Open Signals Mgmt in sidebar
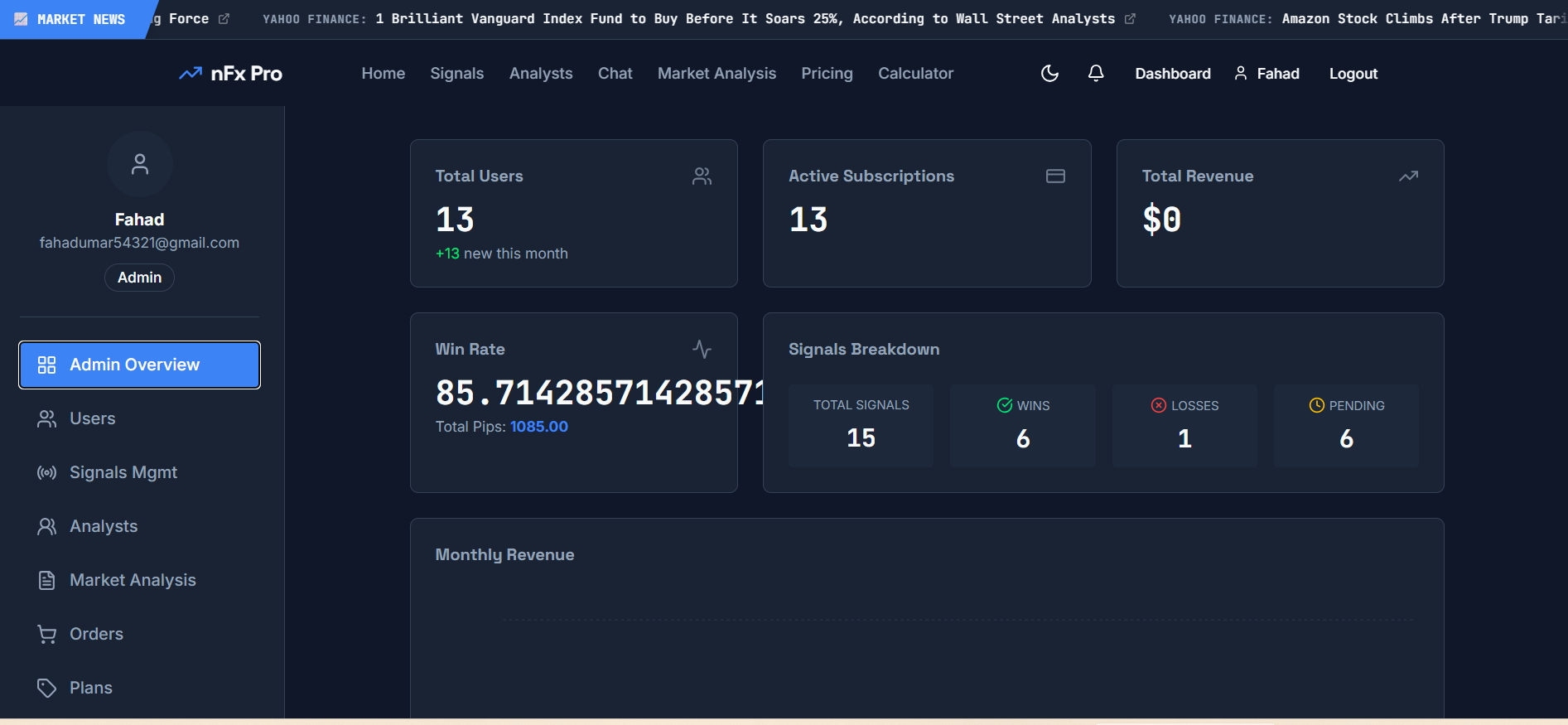 (x=140, y=472)
